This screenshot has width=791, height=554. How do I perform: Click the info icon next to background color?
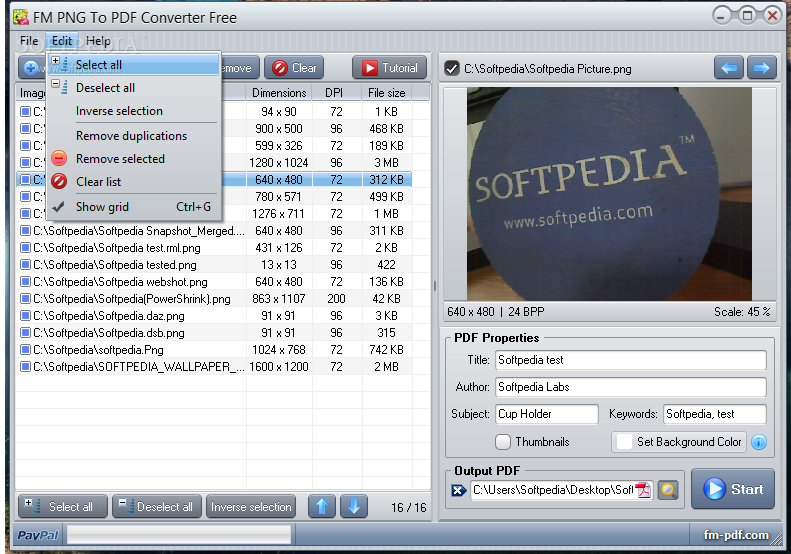tap(759, 442)
